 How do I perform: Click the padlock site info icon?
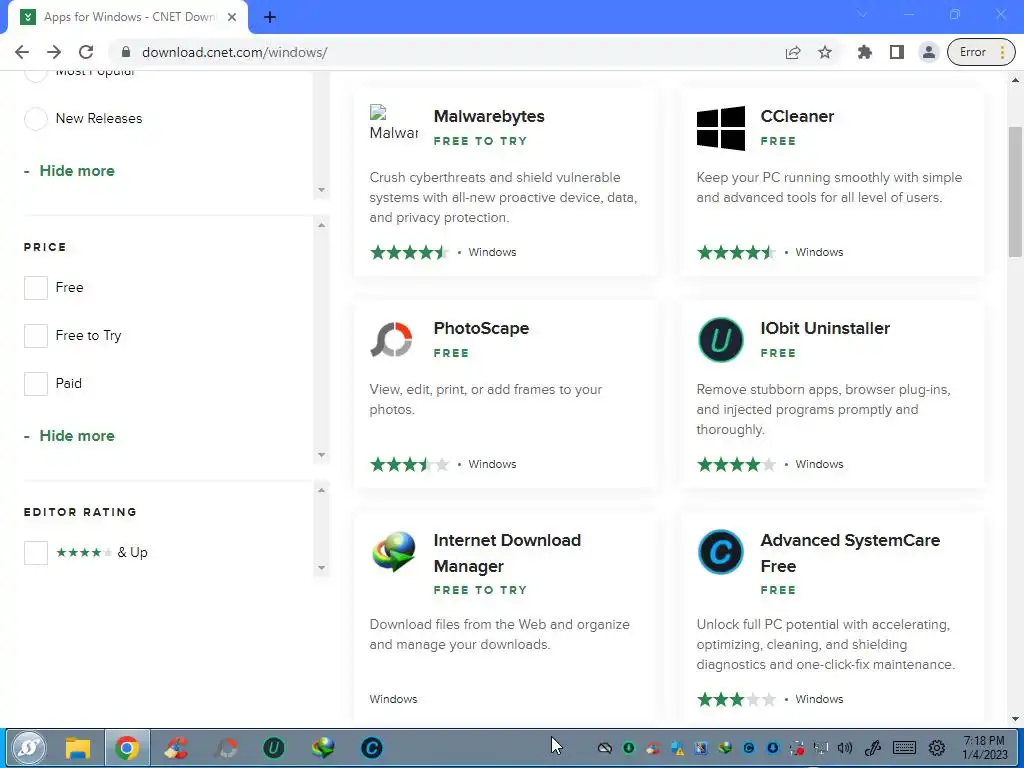point(126,52)
